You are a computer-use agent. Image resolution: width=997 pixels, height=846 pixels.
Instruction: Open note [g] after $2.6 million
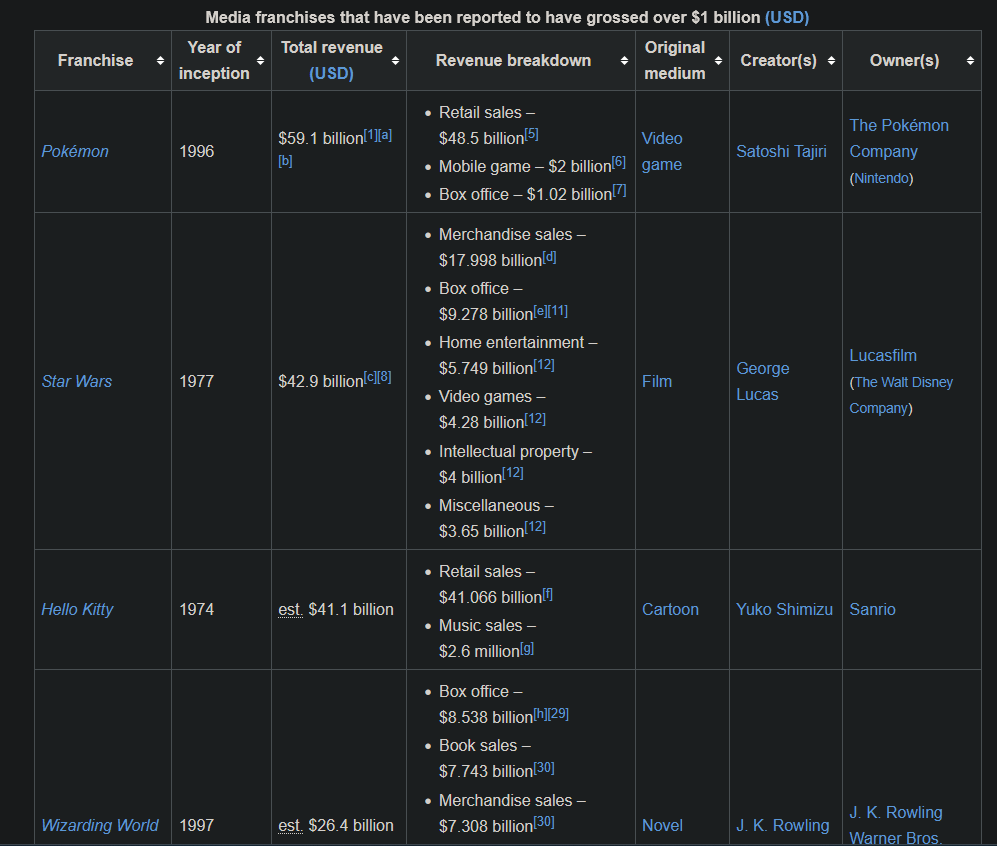[527, 649]
